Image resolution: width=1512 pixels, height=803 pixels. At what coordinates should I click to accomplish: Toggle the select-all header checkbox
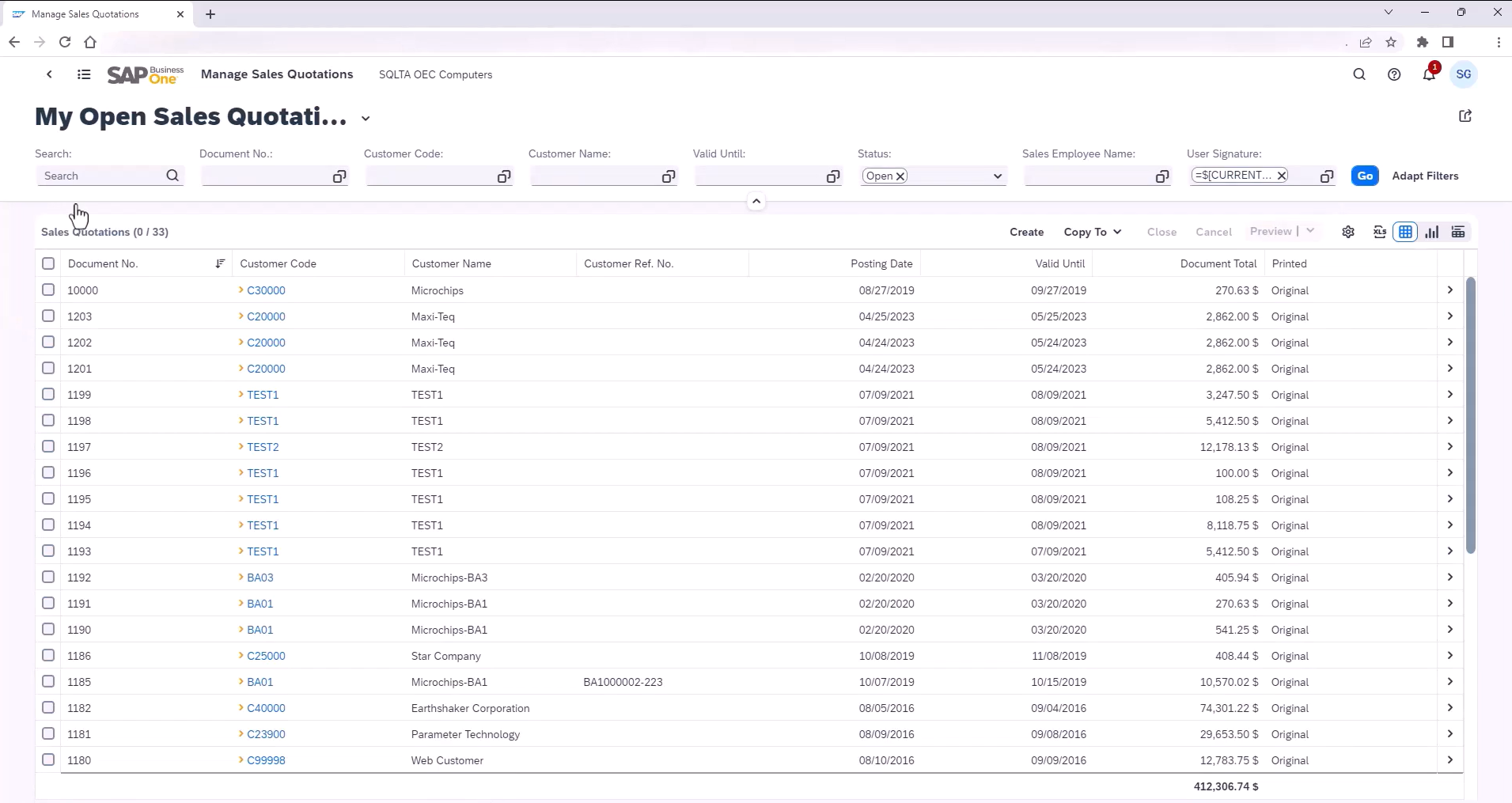click(x=48, y=263)
